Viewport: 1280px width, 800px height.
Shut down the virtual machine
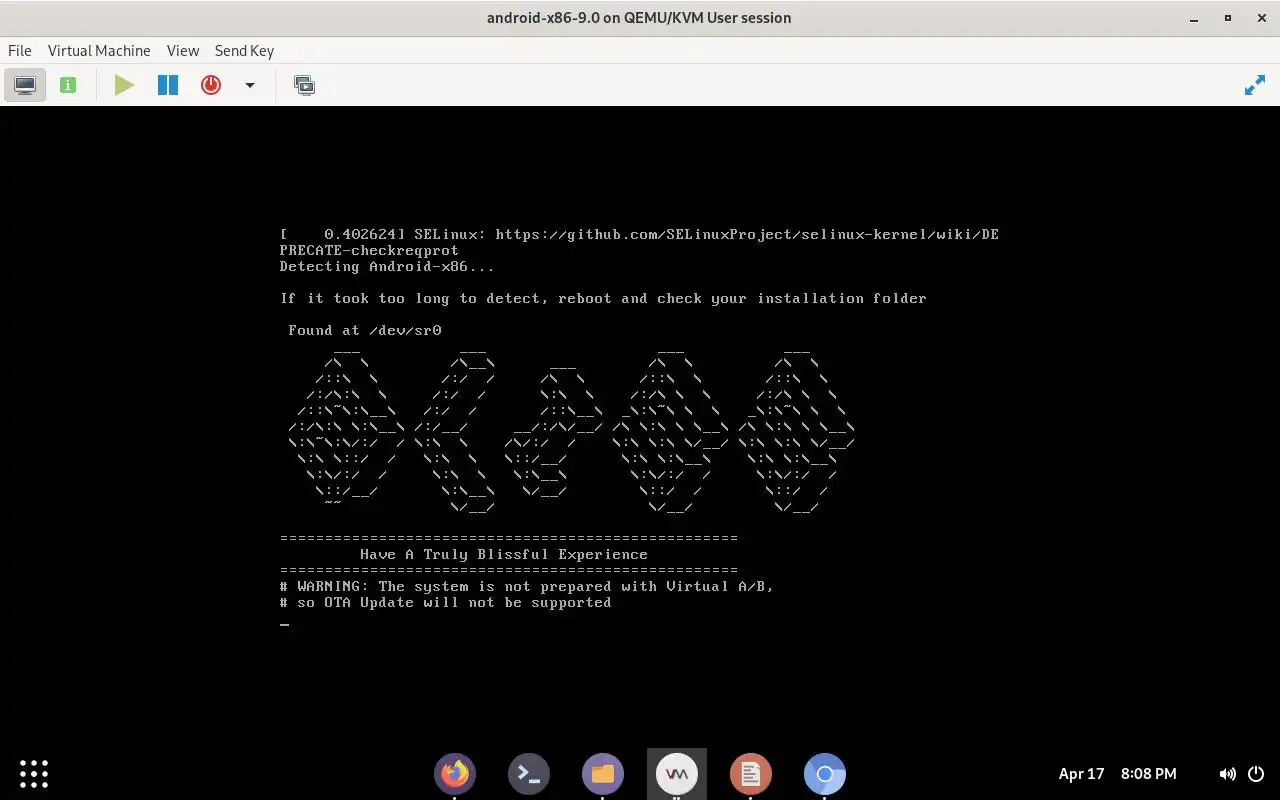[211, 85]
